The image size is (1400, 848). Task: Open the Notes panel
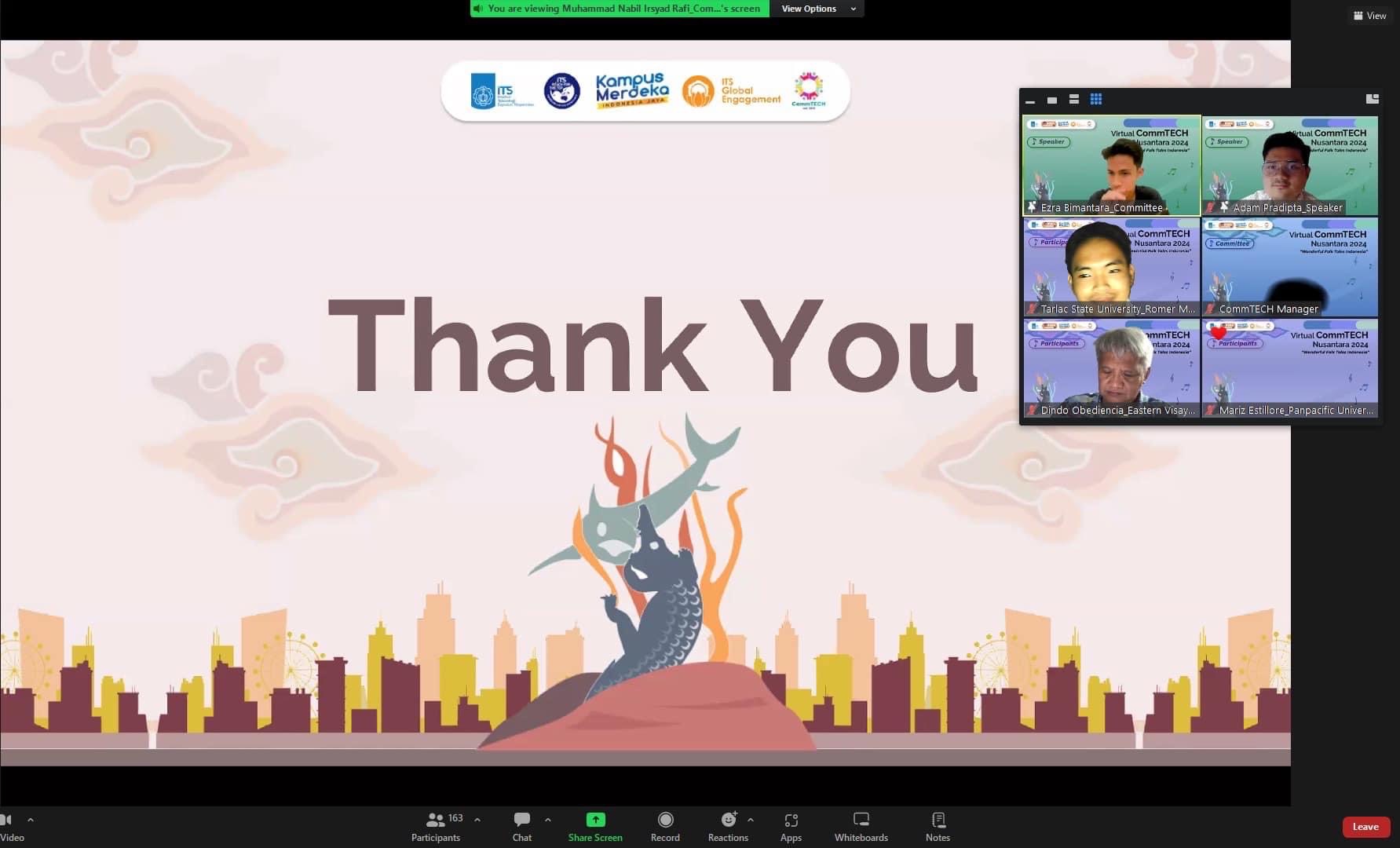(x=938, y=827)
